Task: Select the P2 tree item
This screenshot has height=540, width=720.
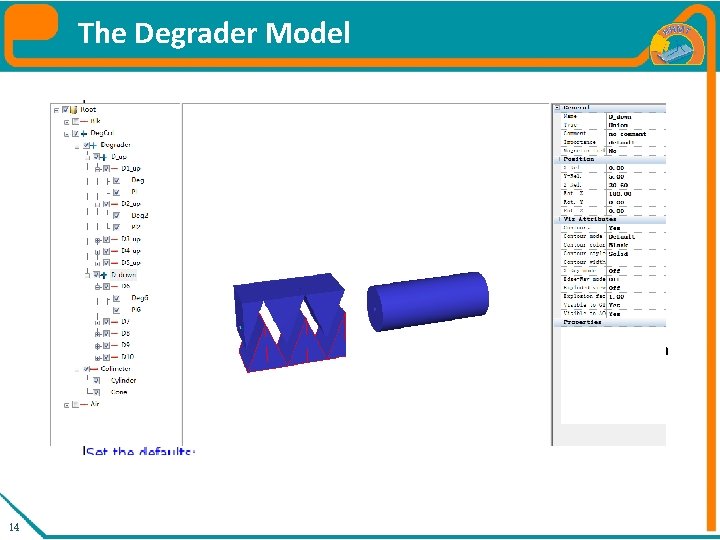Action: (x=135, y=227)
